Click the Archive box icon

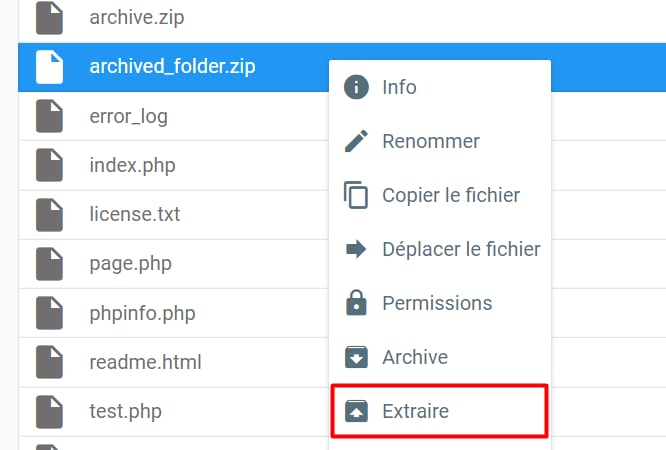point(355,357)
